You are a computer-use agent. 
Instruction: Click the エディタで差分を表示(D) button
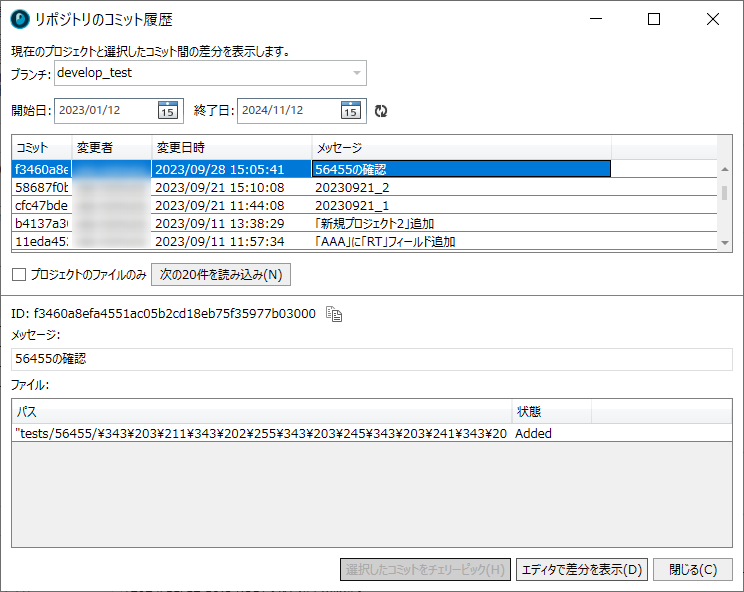coord(582,569)
